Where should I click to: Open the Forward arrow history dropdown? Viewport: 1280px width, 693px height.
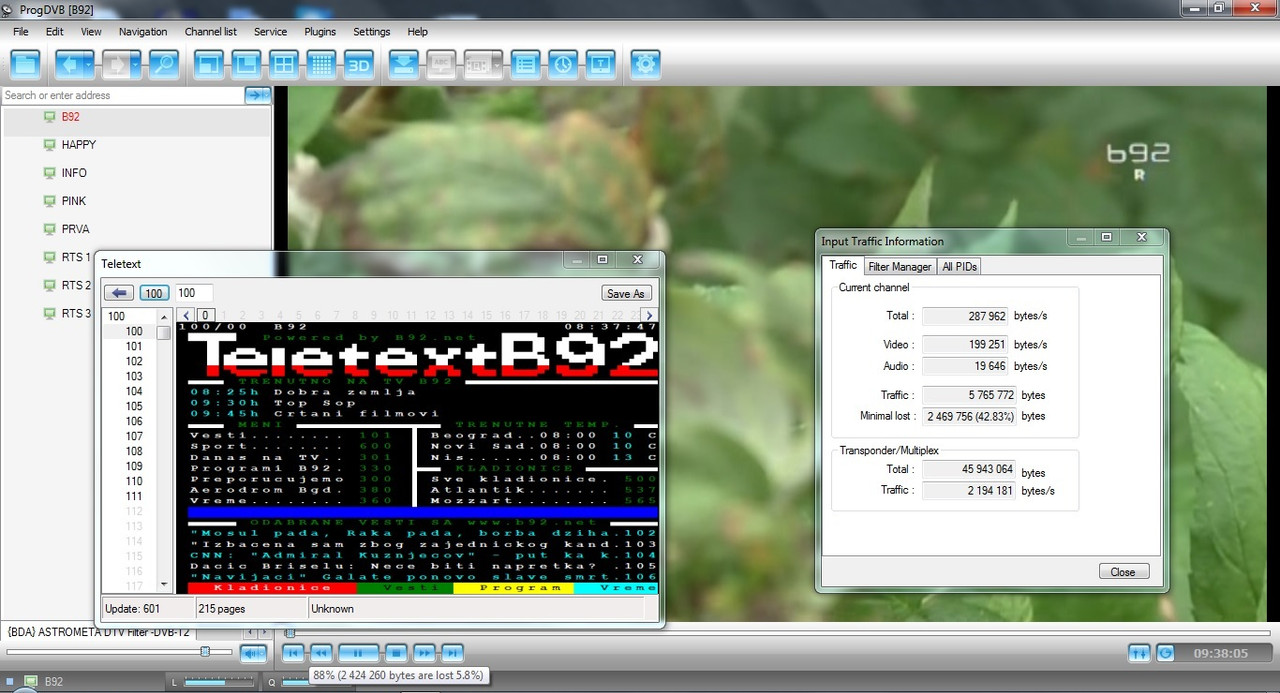(137, 65)
